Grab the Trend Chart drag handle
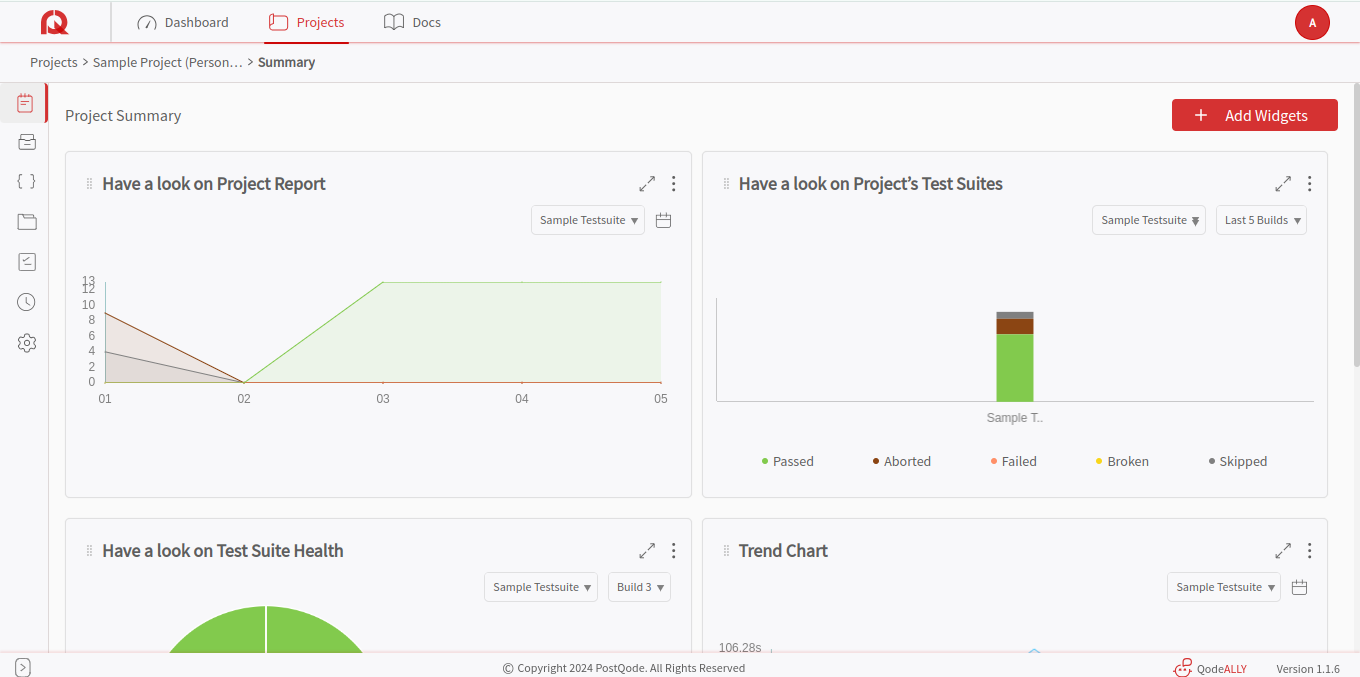The height and width of the screenshot is (677, 1360). [x=726, y=551]
